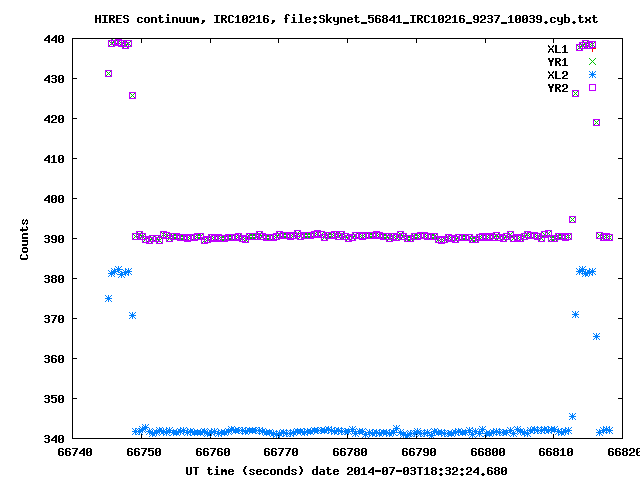Click the x-axis tick label 66790
Image resolution: width=640 pixels, height=480 pixels.
point(419,452)
